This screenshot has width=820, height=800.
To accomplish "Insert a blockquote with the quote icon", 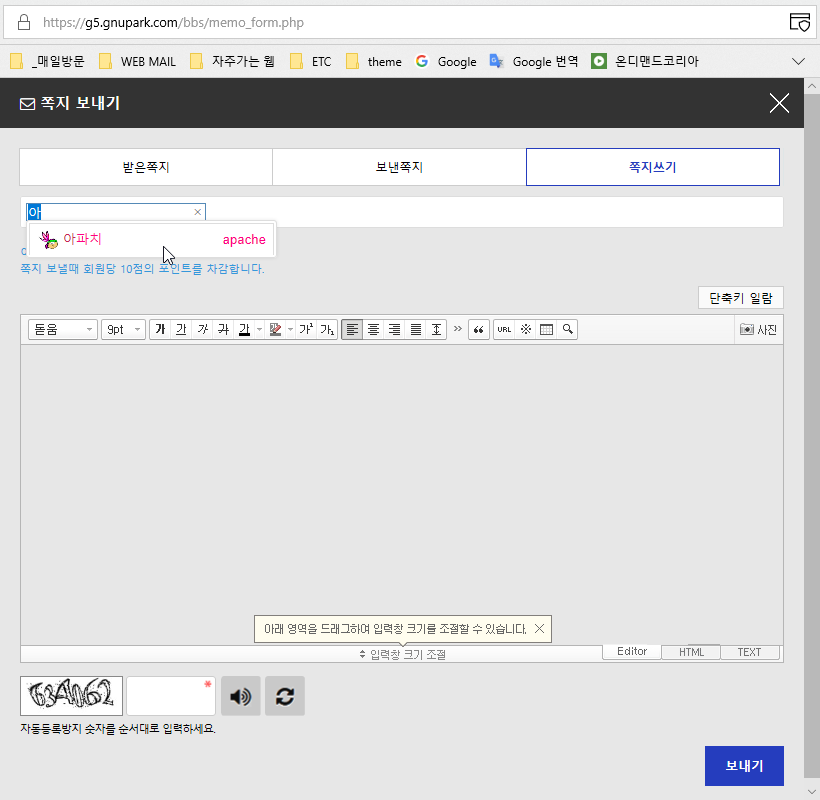I will click(479, 330).
